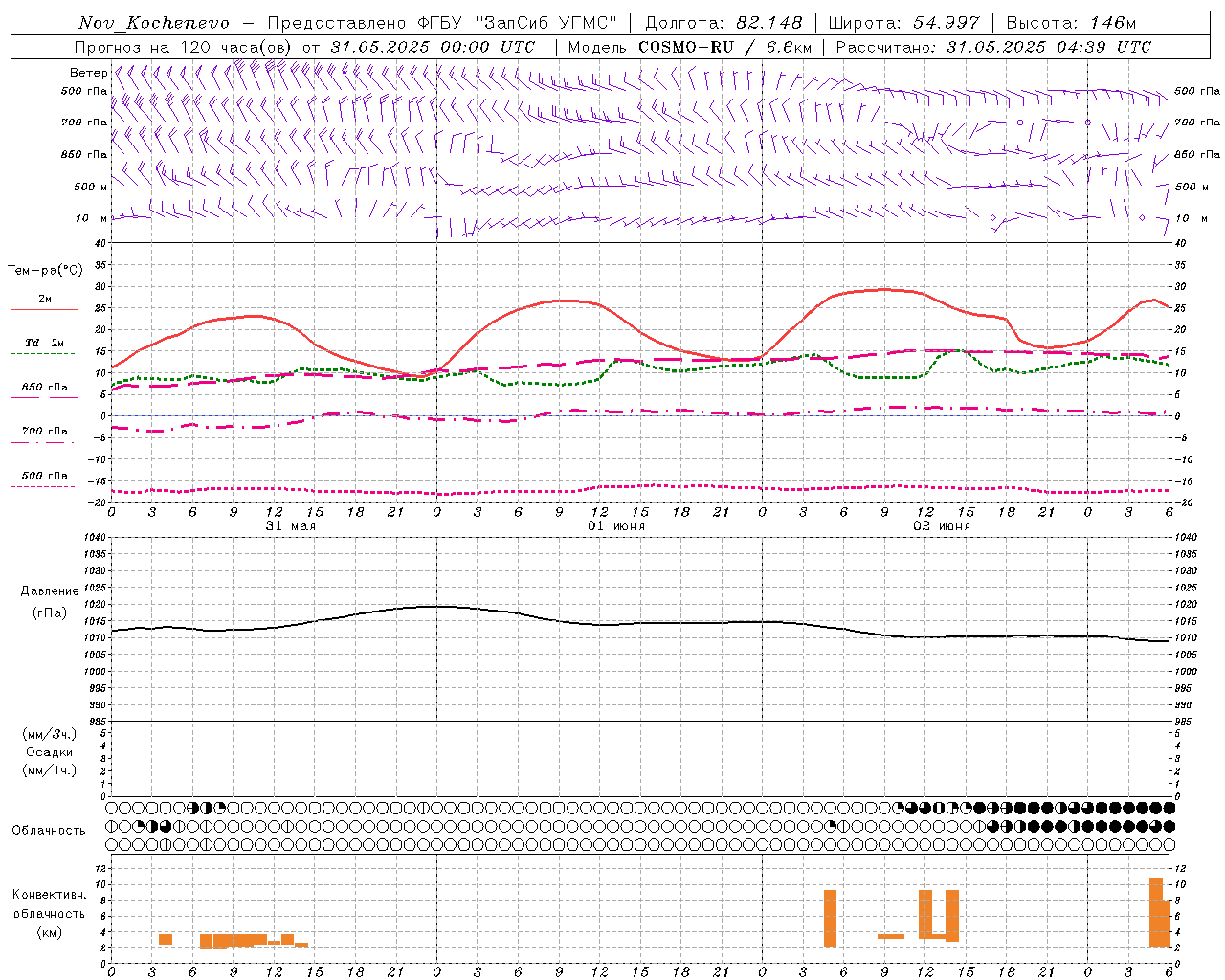Click the tall orange convective bar at far right
The height and width of the screenshot is (980, 1225).
(x=1156, y=913)
